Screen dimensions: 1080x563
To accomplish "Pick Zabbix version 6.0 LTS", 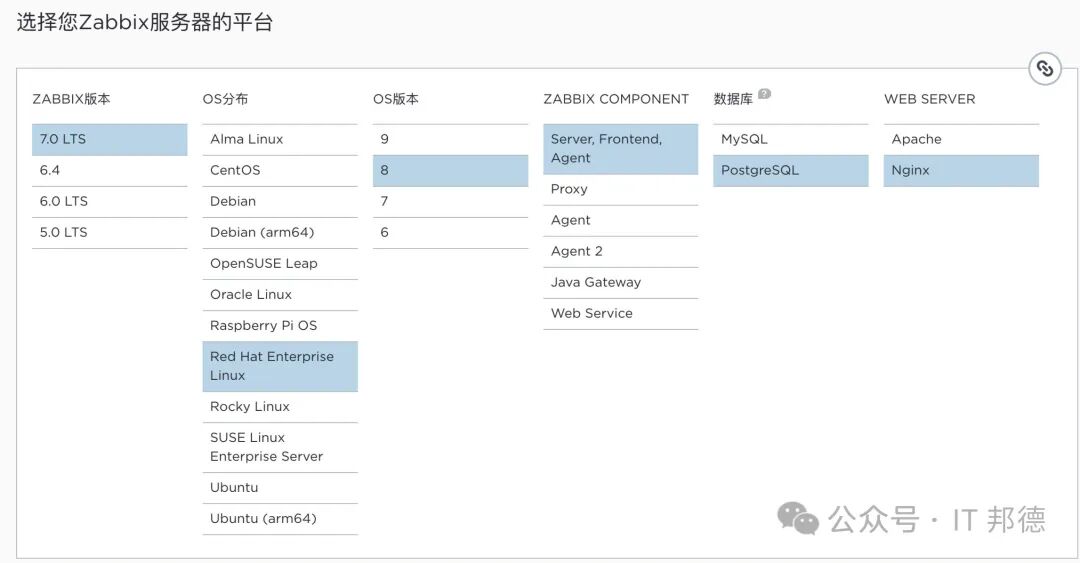I will point(110,201).
